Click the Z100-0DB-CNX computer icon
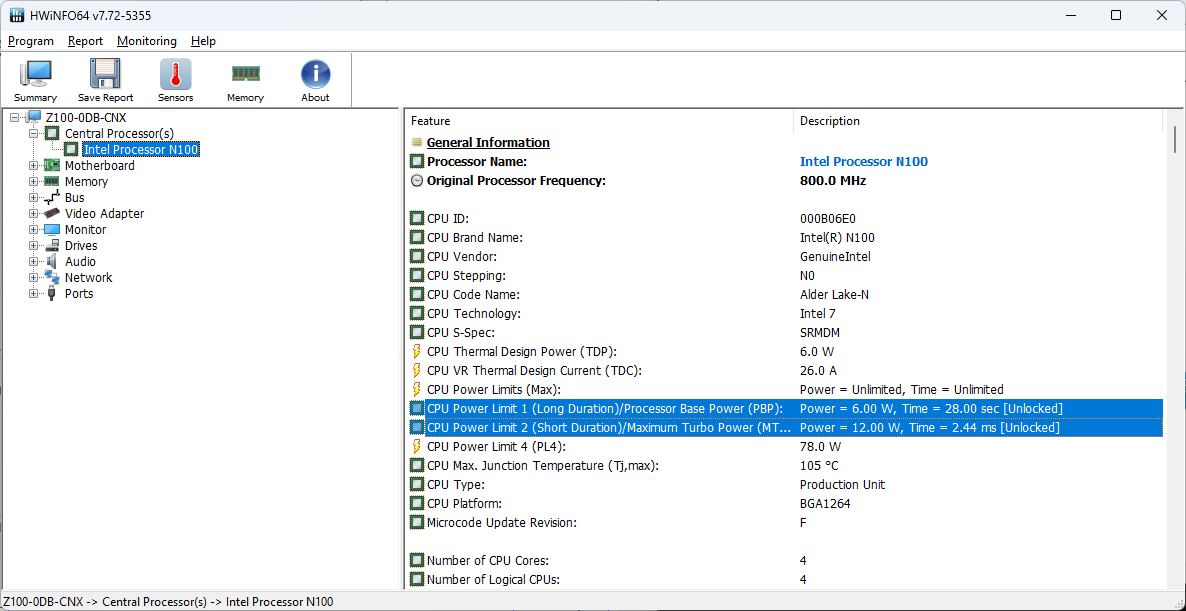1186x611 pixels. click(33, 117)
